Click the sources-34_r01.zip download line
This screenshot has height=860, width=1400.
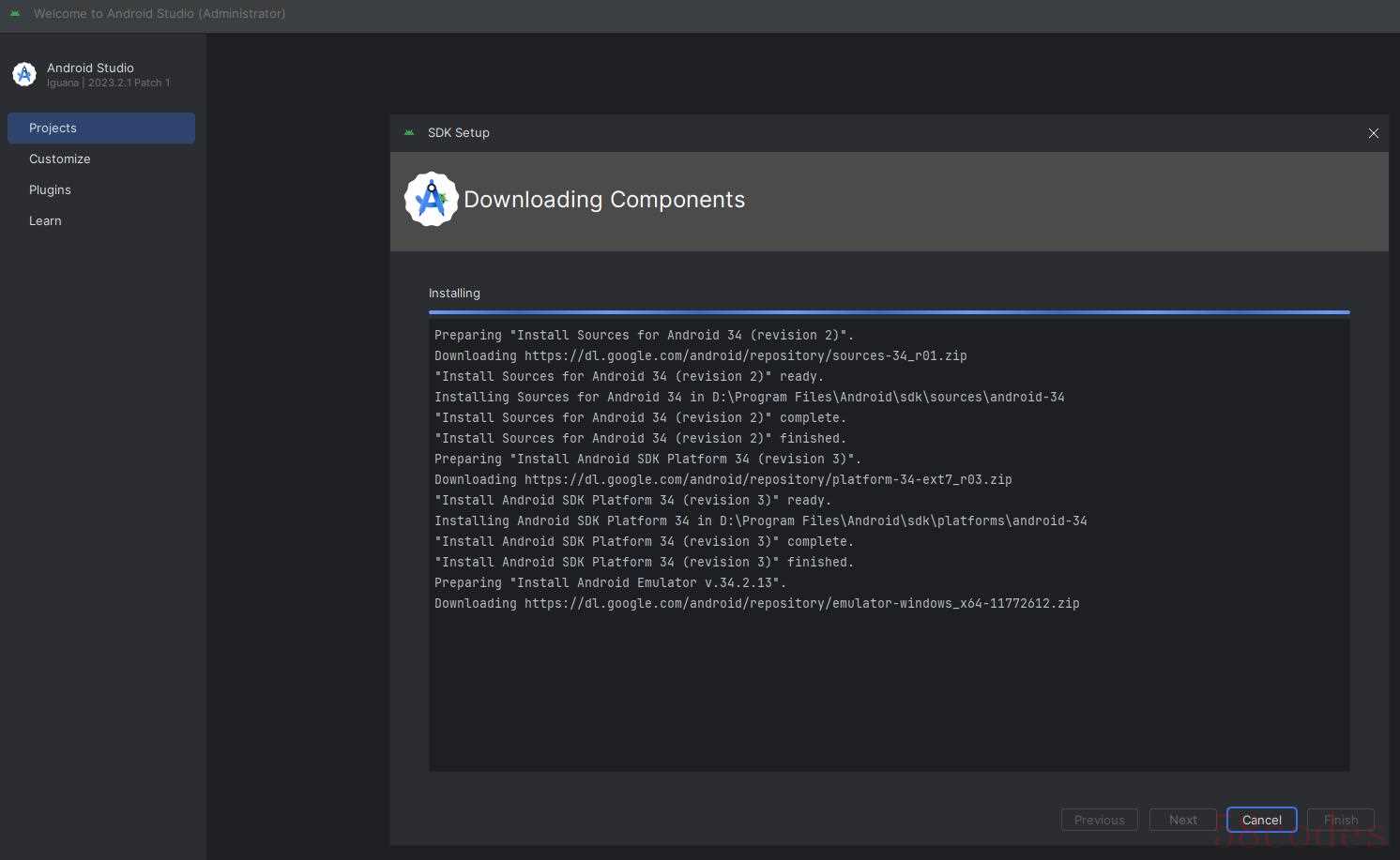click(x=700, y=355)
